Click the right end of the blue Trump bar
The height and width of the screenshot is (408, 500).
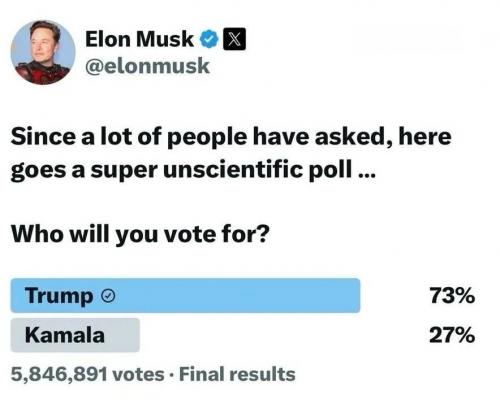355,296
